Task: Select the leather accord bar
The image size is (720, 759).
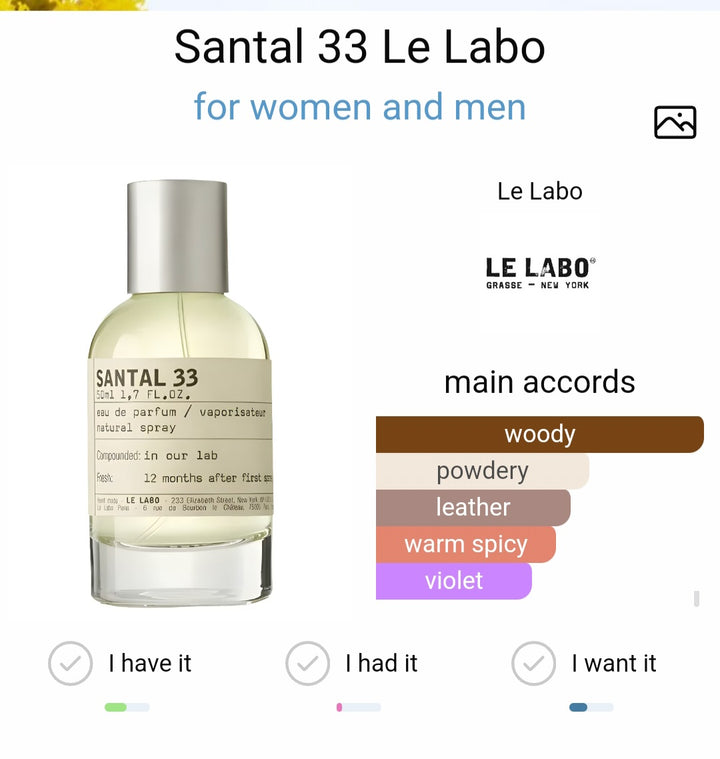Action: pos(473,508)
